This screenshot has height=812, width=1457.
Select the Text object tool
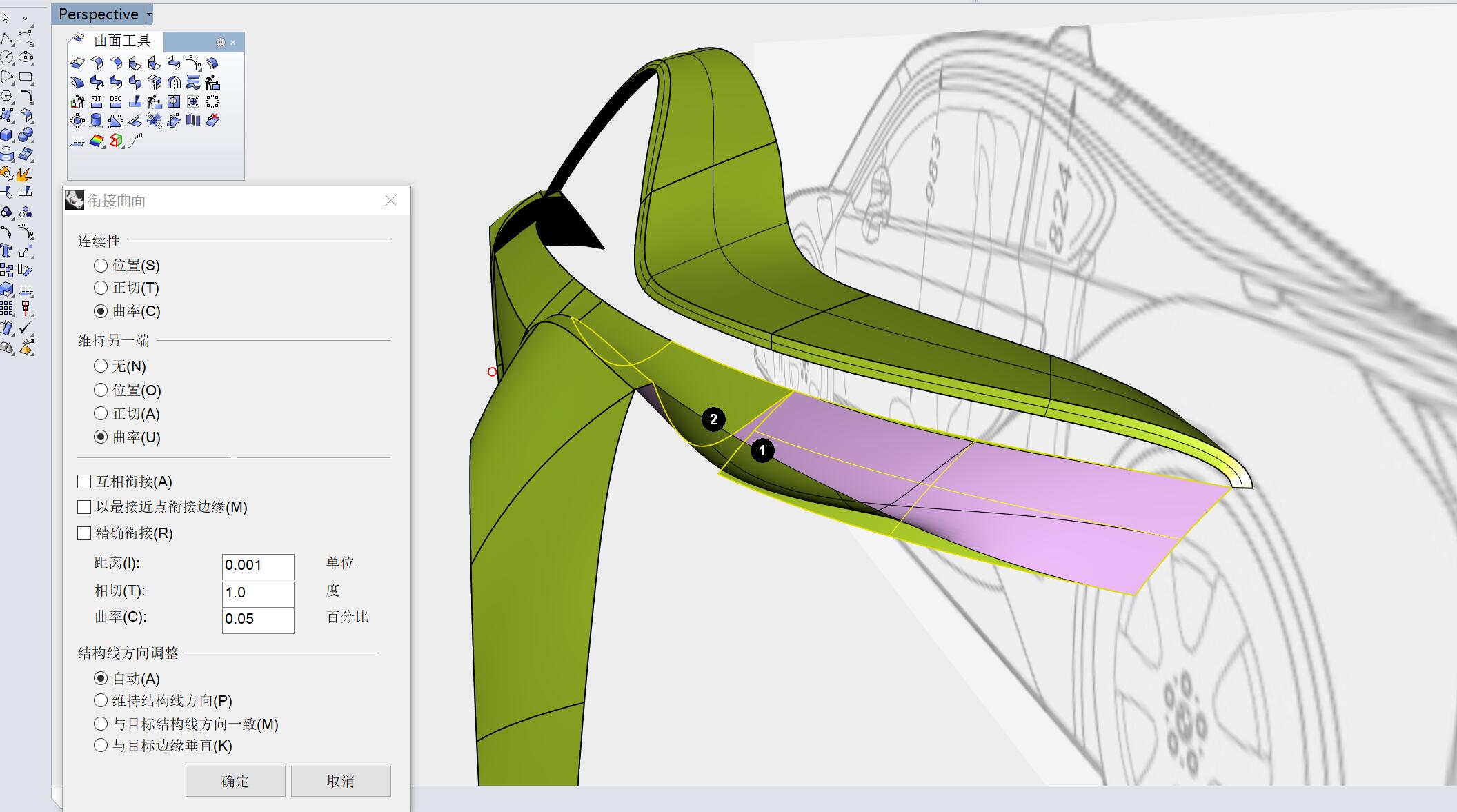coord(7,250)
